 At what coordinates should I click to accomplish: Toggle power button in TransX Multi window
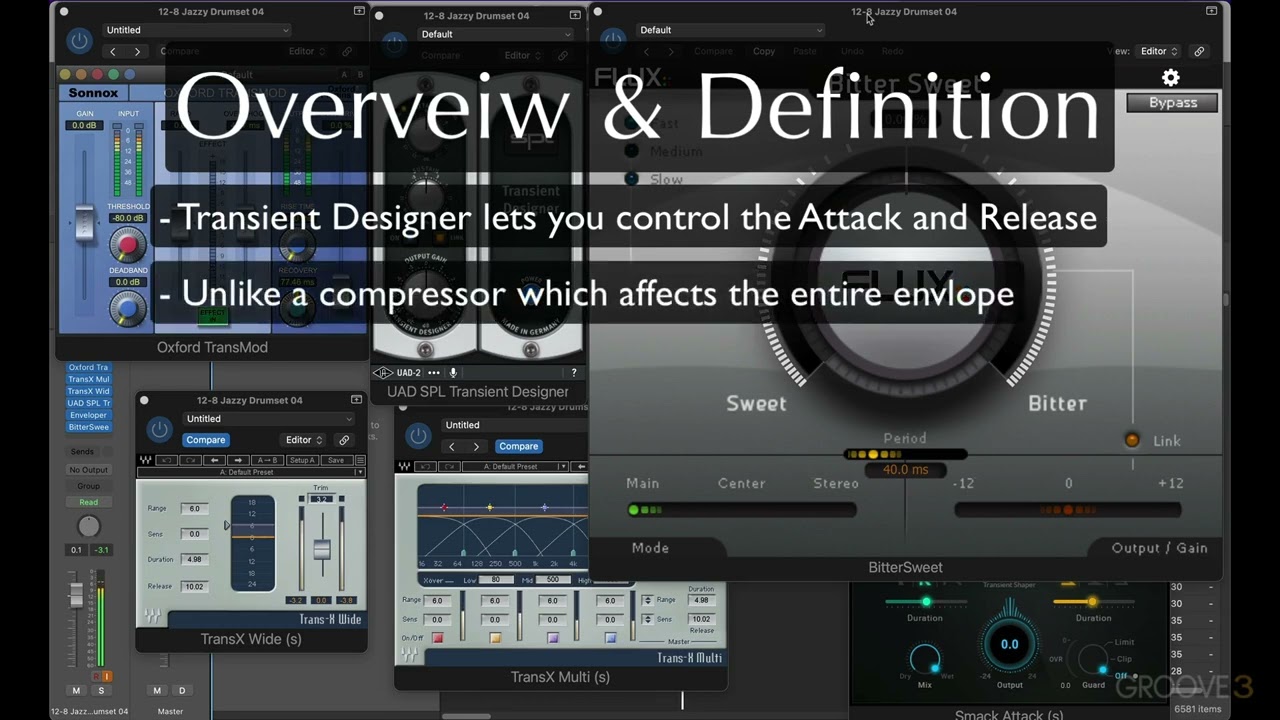pyautogui.click(x=418, y=435)
